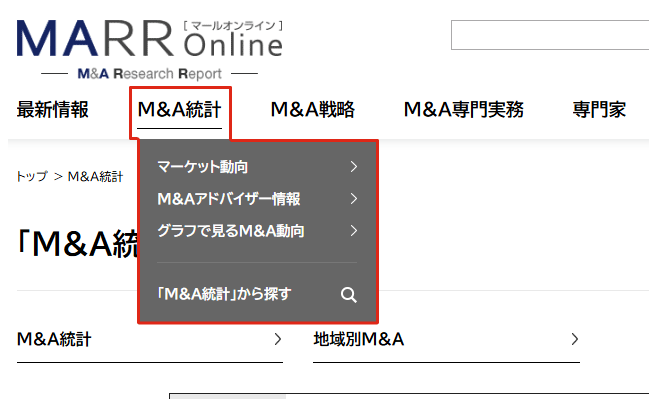The height and width of the screenshot is (400, 649).
Task: Go to トップ breadcrumb link
Action: (32, 177)
